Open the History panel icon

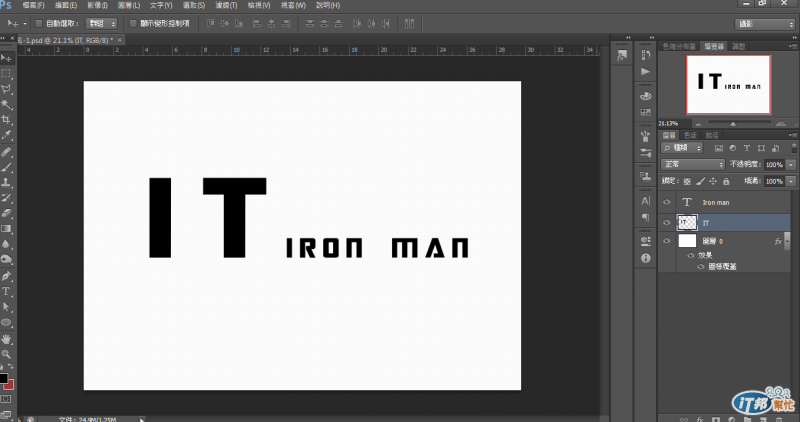[645, 55]
